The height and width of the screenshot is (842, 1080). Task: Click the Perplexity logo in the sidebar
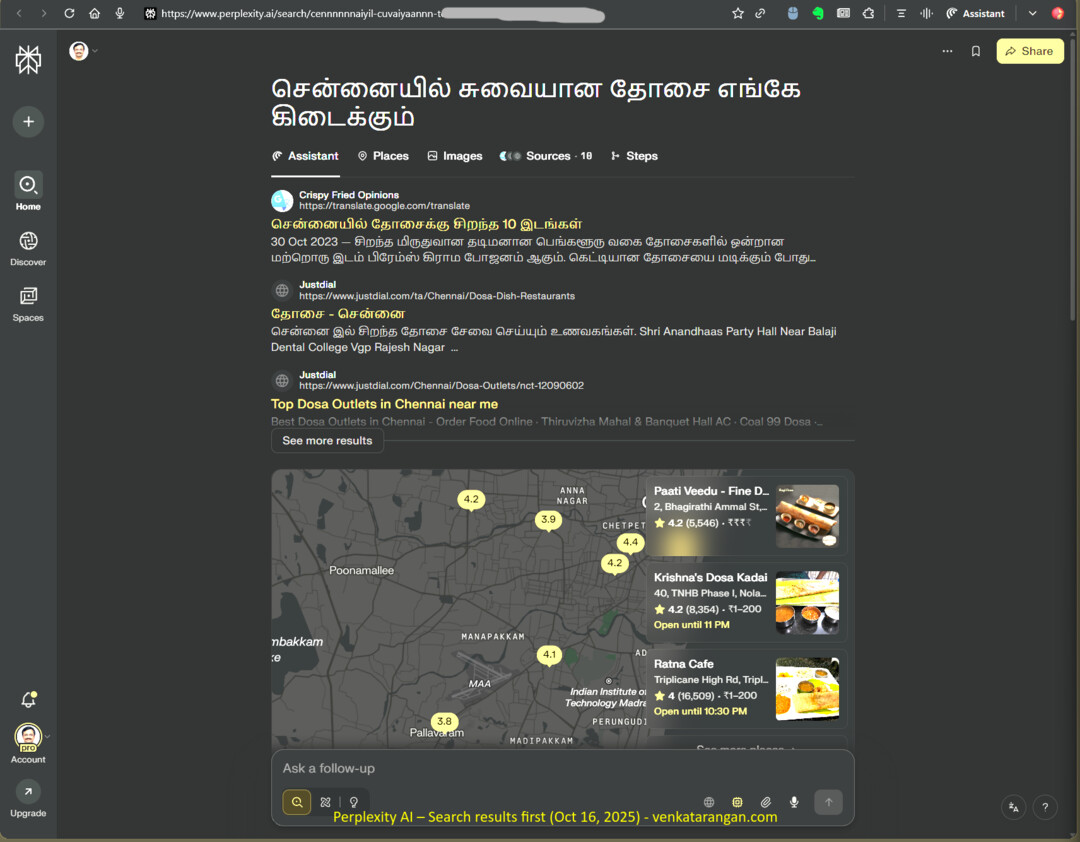point(28,60)
